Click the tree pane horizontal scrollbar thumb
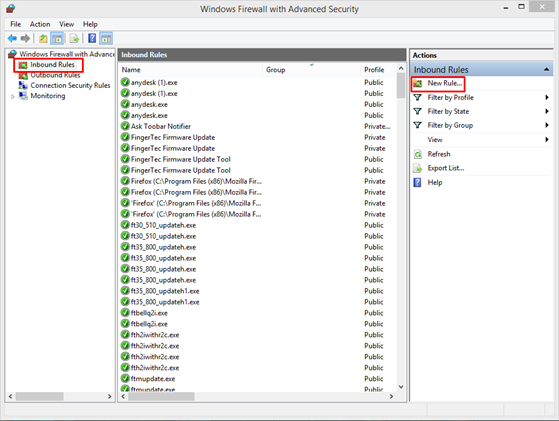This screenshot has width=559, height=421. click(40, 396)
